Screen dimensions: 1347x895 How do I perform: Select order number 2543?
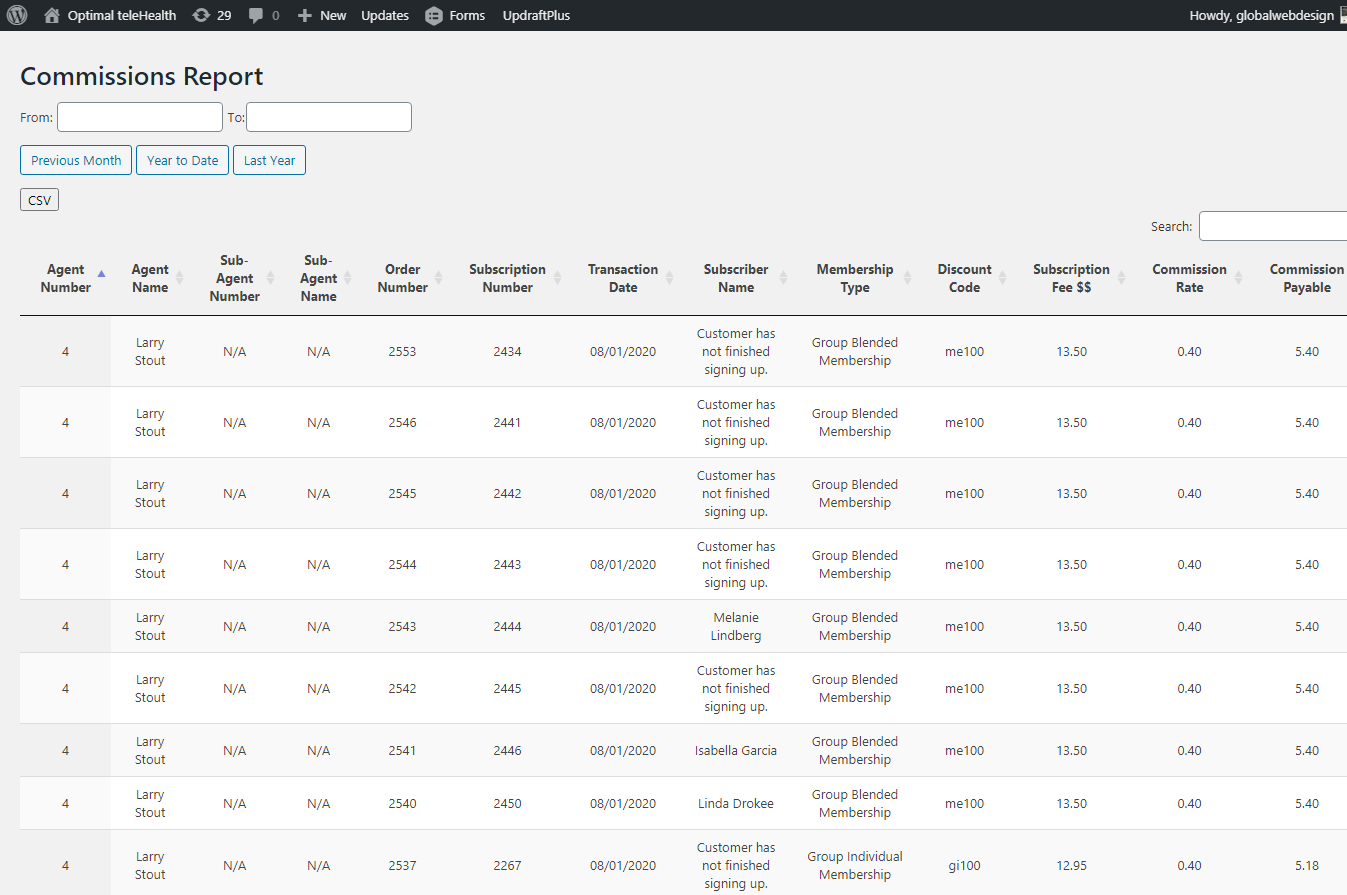[x=402, y=627]
